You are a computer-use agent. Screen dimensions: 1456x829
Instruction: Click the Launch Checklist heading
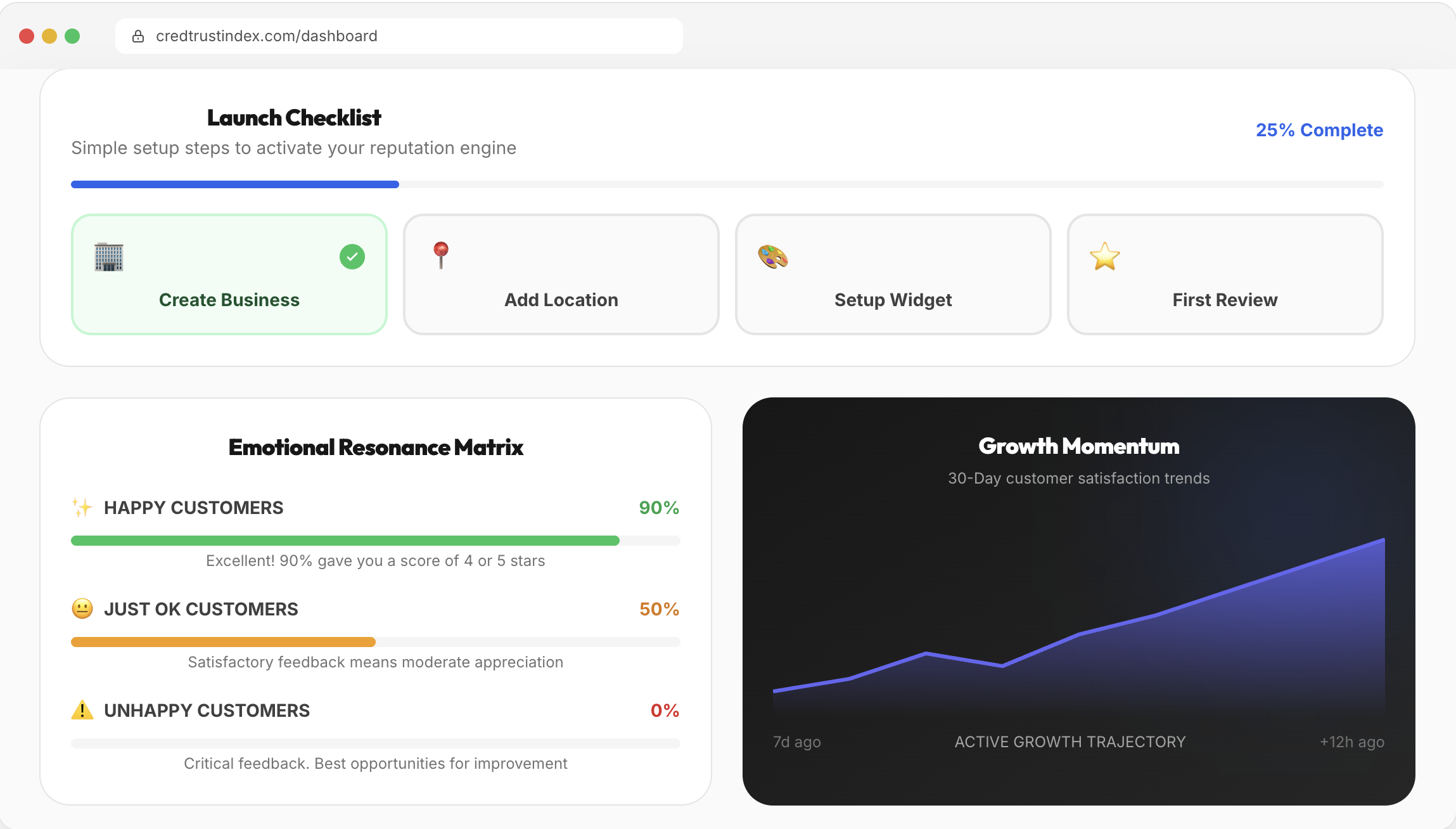click(294, 118)
